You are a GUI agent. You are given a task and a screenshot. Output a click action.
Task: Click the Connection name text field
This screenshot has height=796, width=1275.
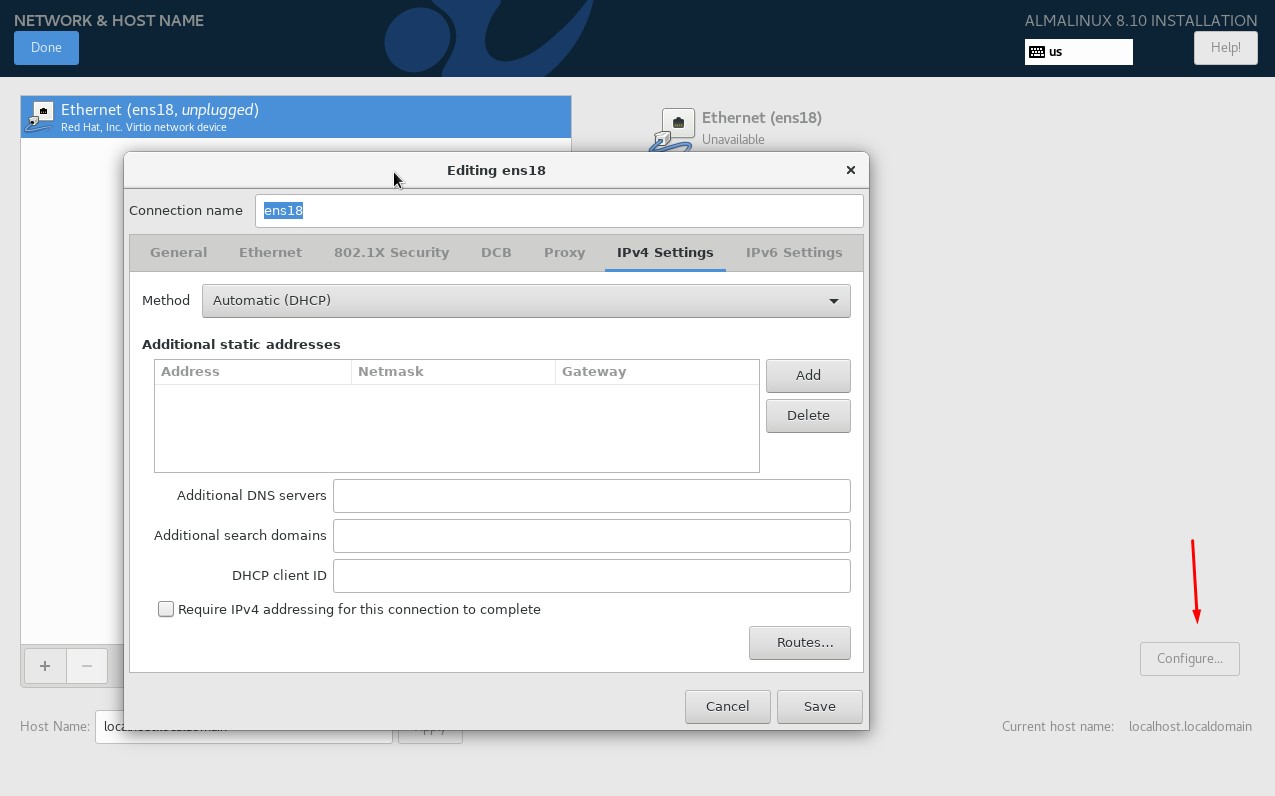tap(558, 211)
